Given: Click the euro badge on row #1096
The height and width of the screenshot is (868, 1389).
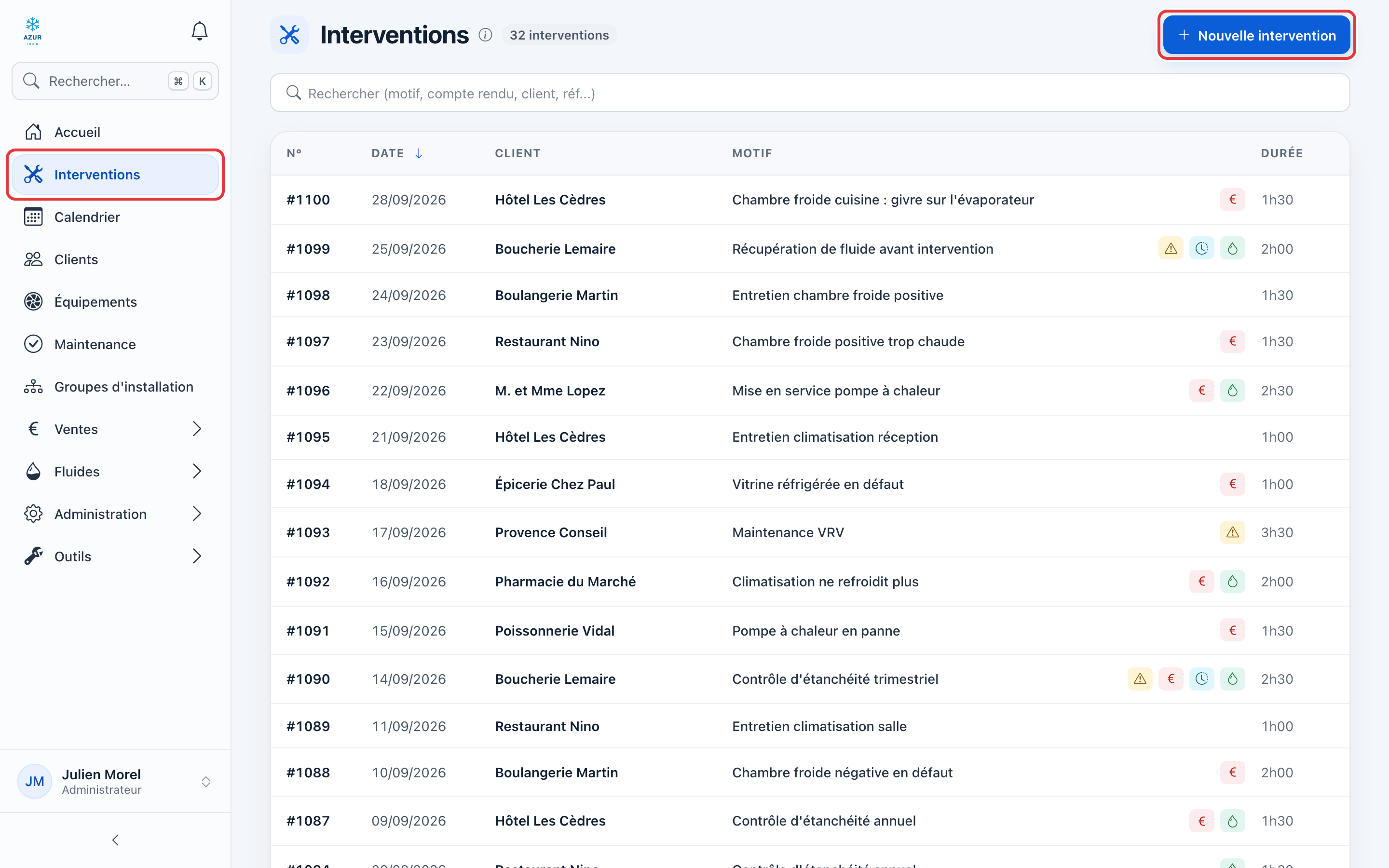Looking at the screenshot, I should tap(1201, 391).
